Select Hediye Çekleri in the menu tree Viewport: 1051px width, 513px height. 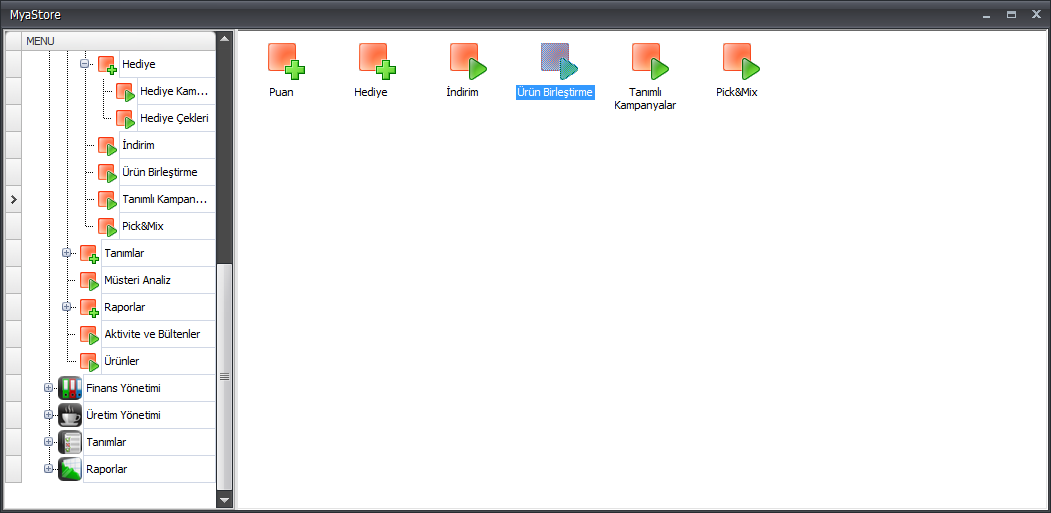pyautogui.click(x=174, y=118)
